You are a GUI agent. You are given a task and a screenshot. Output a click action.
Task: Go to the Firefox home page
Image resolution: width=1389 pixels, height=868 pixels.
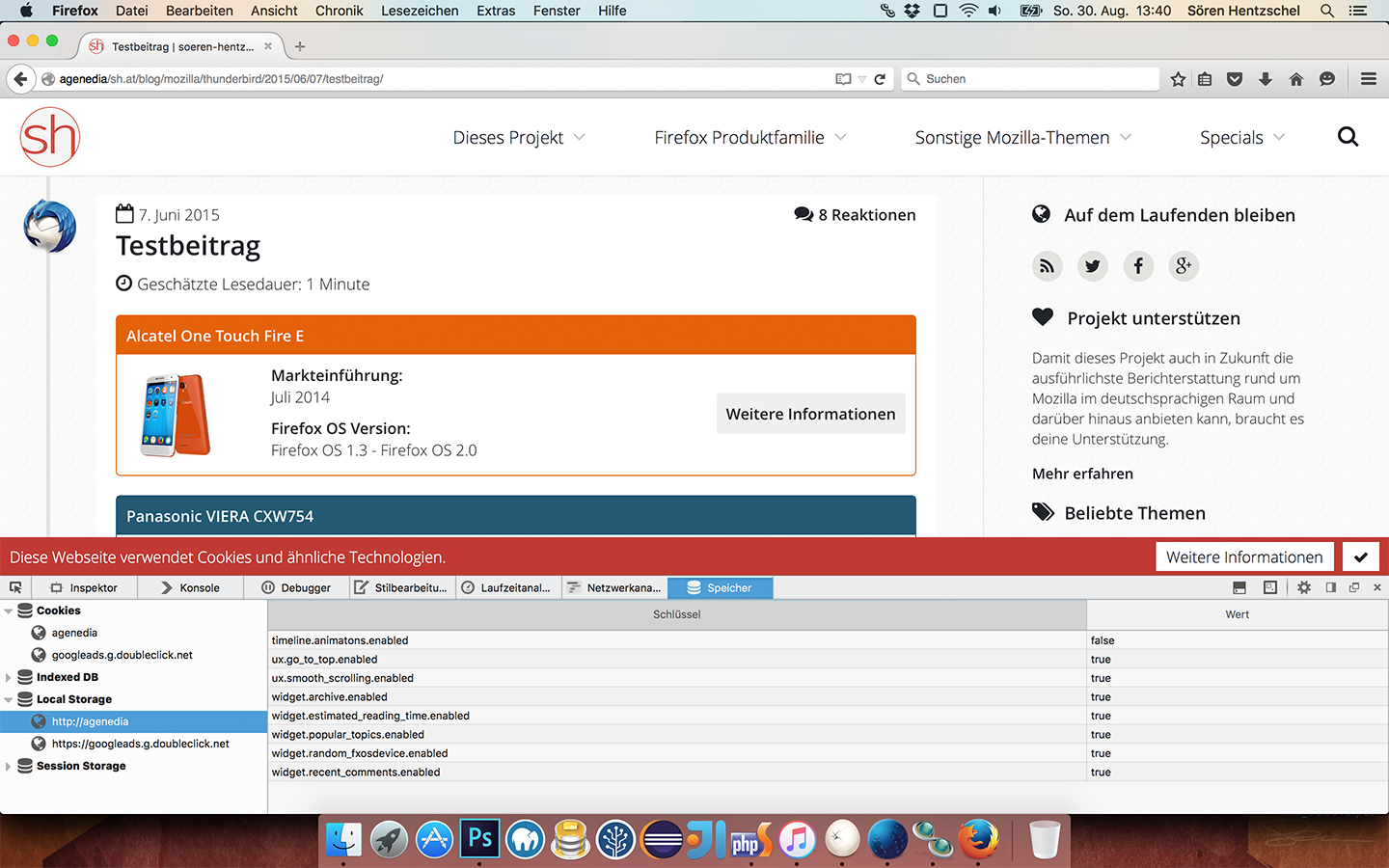tap(1296, 79)
